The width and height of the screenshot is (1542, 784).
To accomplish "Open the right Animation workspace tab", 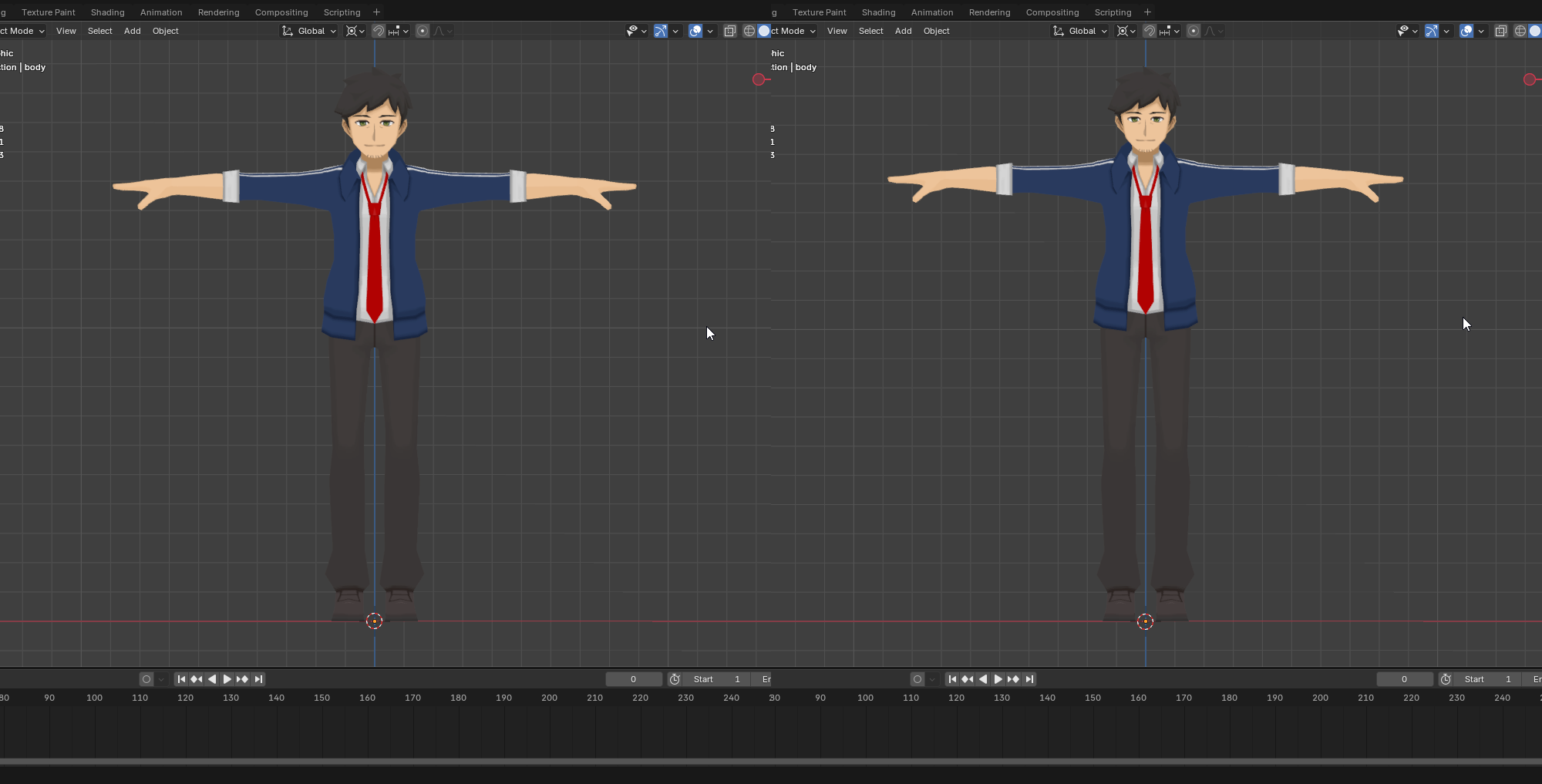I will click(x=931, y=12).
